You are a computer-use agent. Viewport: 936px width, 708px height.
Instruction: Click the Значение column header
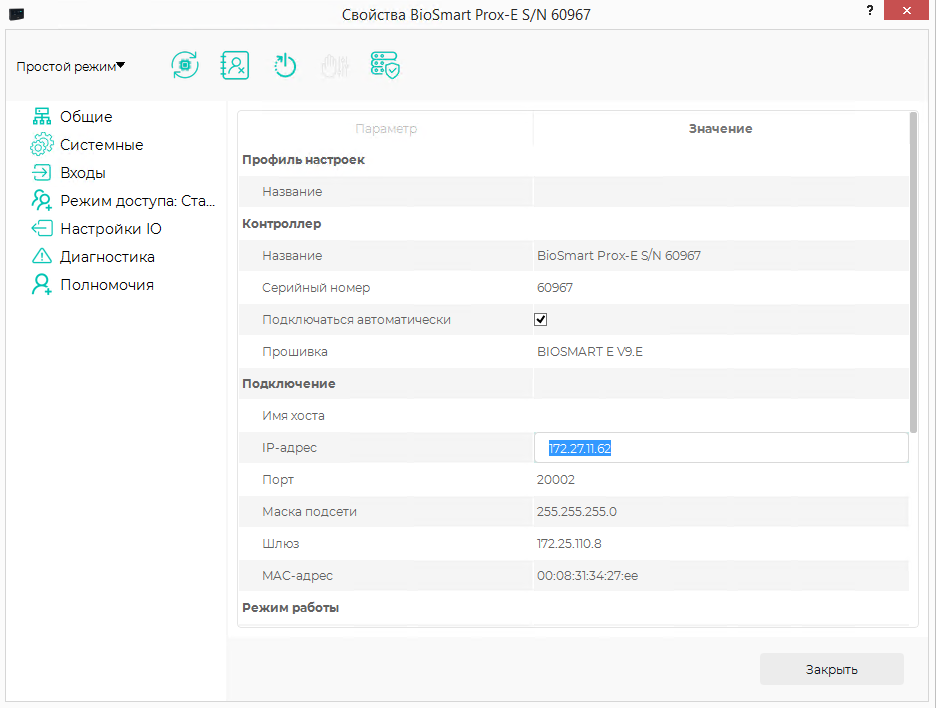pos(721,128)
